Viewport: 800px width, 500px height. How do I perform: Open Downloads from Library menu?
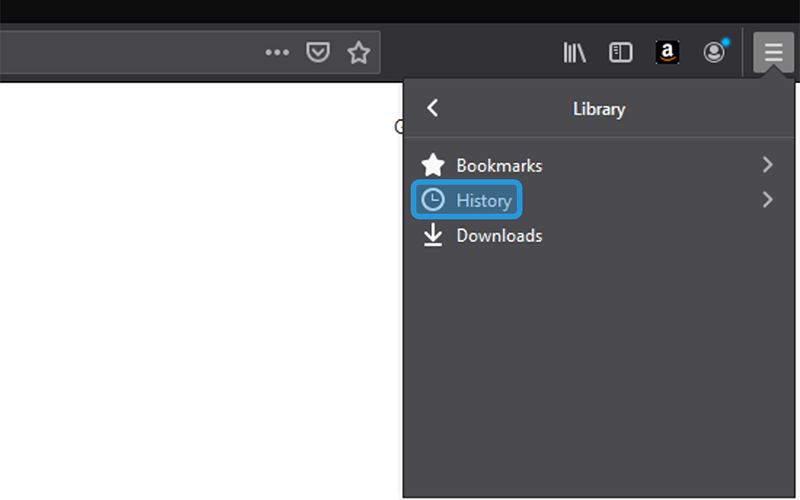point(598,235)
